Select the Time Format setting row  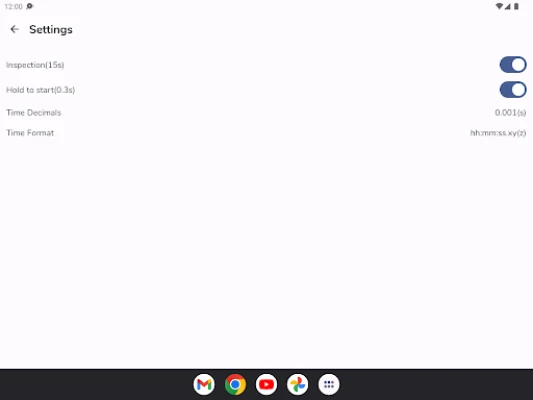266,133
